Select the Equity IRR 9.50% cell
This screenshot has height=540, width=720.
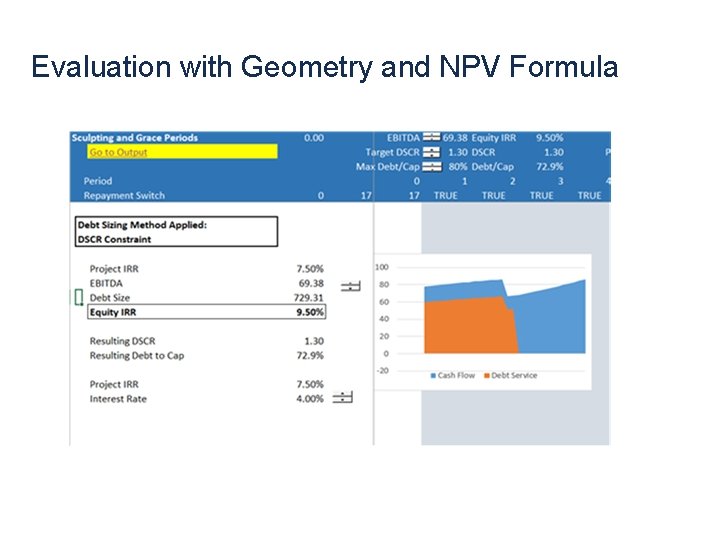pos(207,312)
